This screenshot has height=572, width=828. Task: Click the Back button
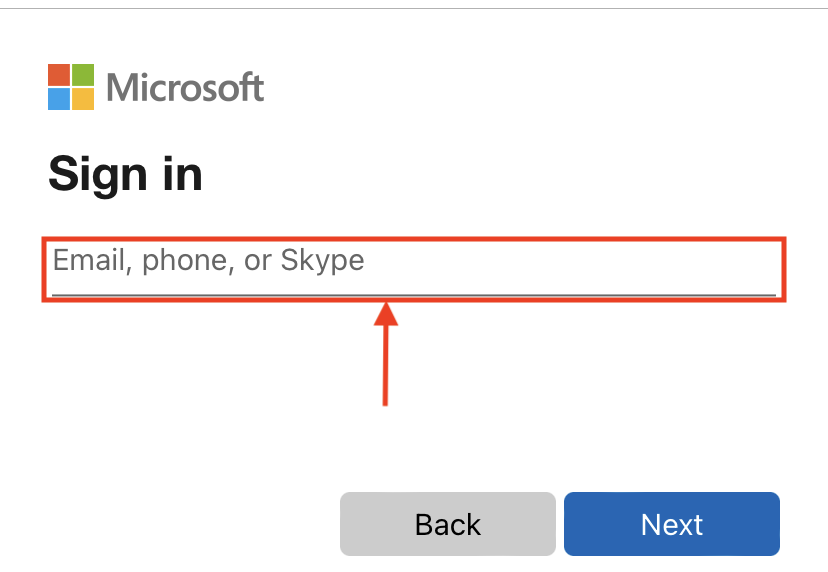pyautogui.click(x=448, y=524)
